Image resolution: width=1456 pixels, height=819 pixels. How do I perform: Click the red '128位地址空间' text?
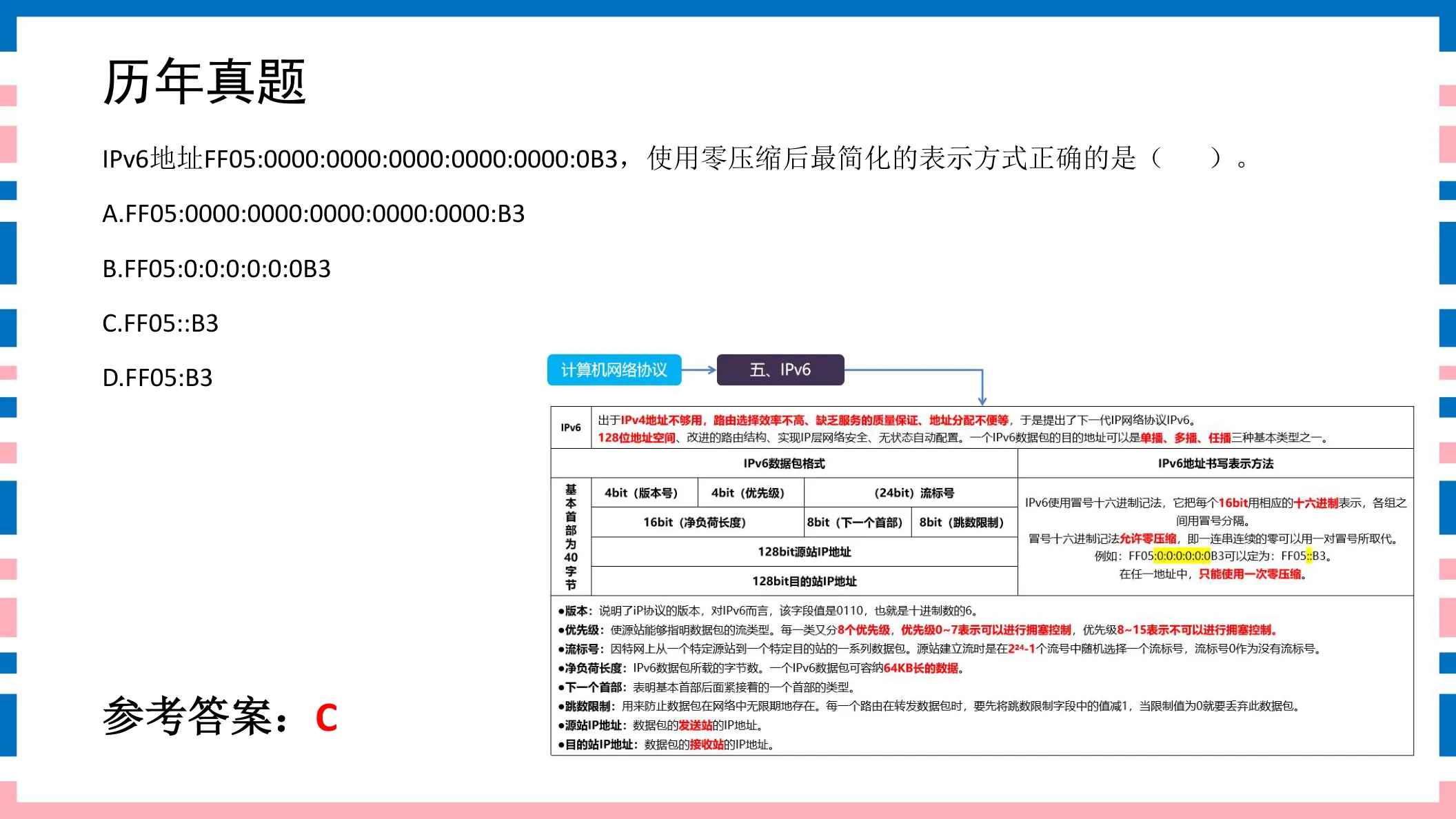[636, 437]
